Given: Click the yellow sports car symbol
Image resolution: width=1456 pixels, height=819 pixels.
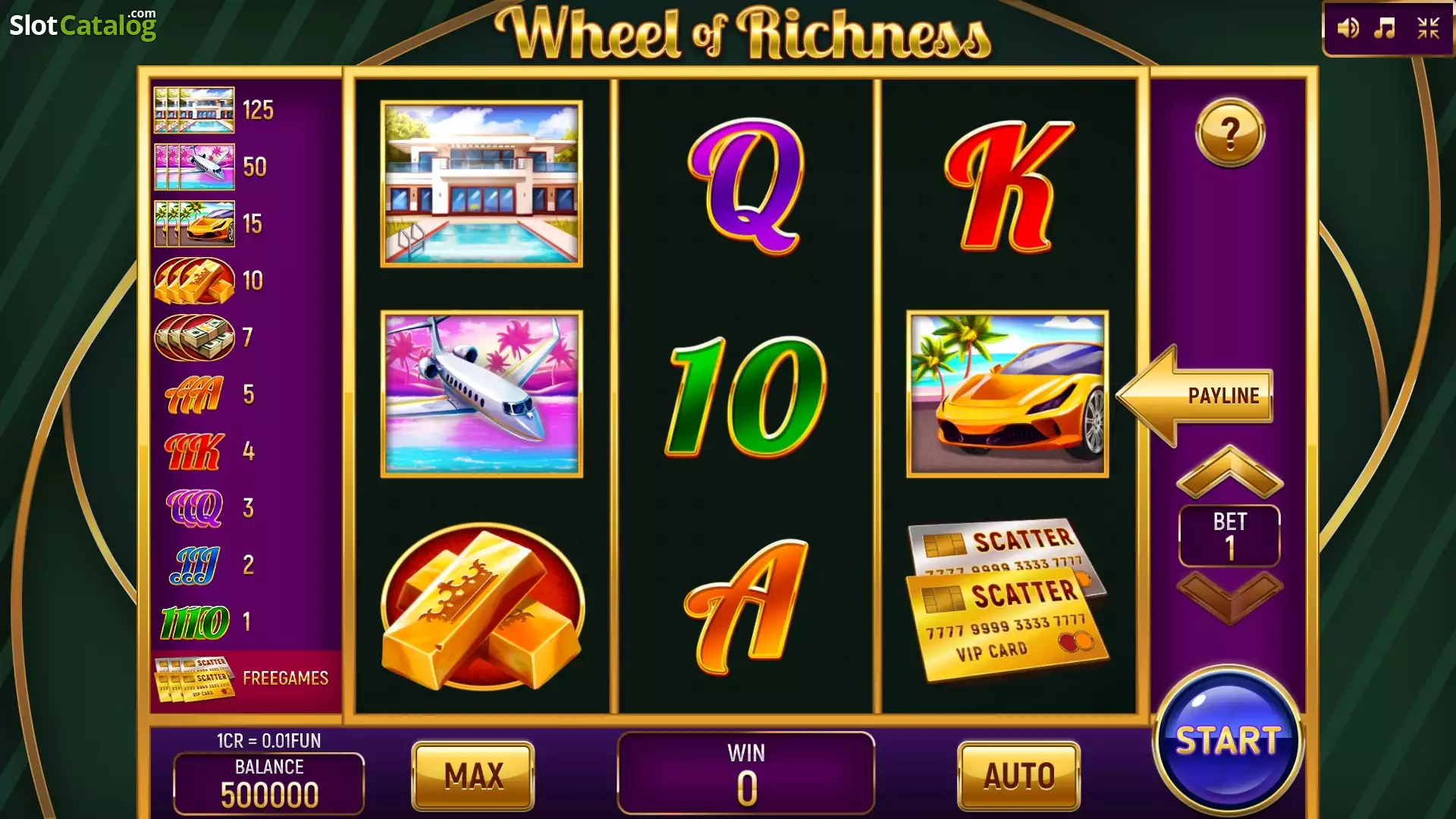Looking at the screenshot, I should [x=1007, y=394].
